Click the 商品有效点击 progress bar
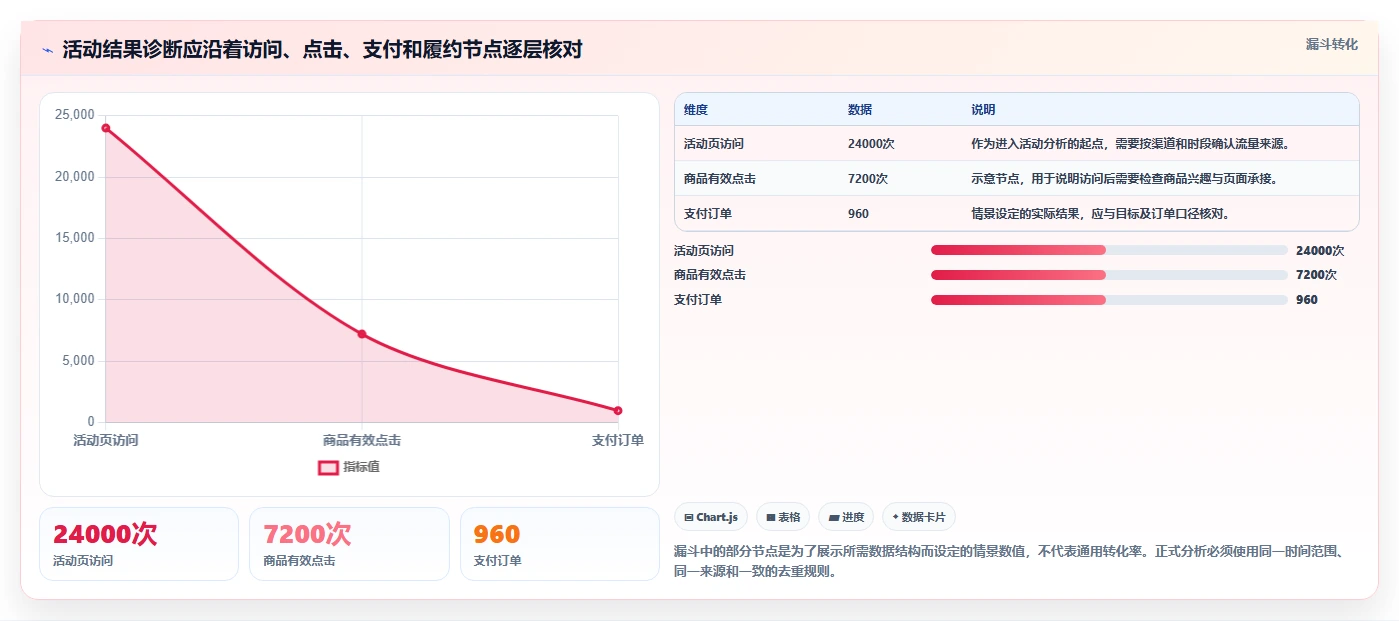This screenshot has height=621, width=1399. pyautogui.click(x=1109, y=275)
